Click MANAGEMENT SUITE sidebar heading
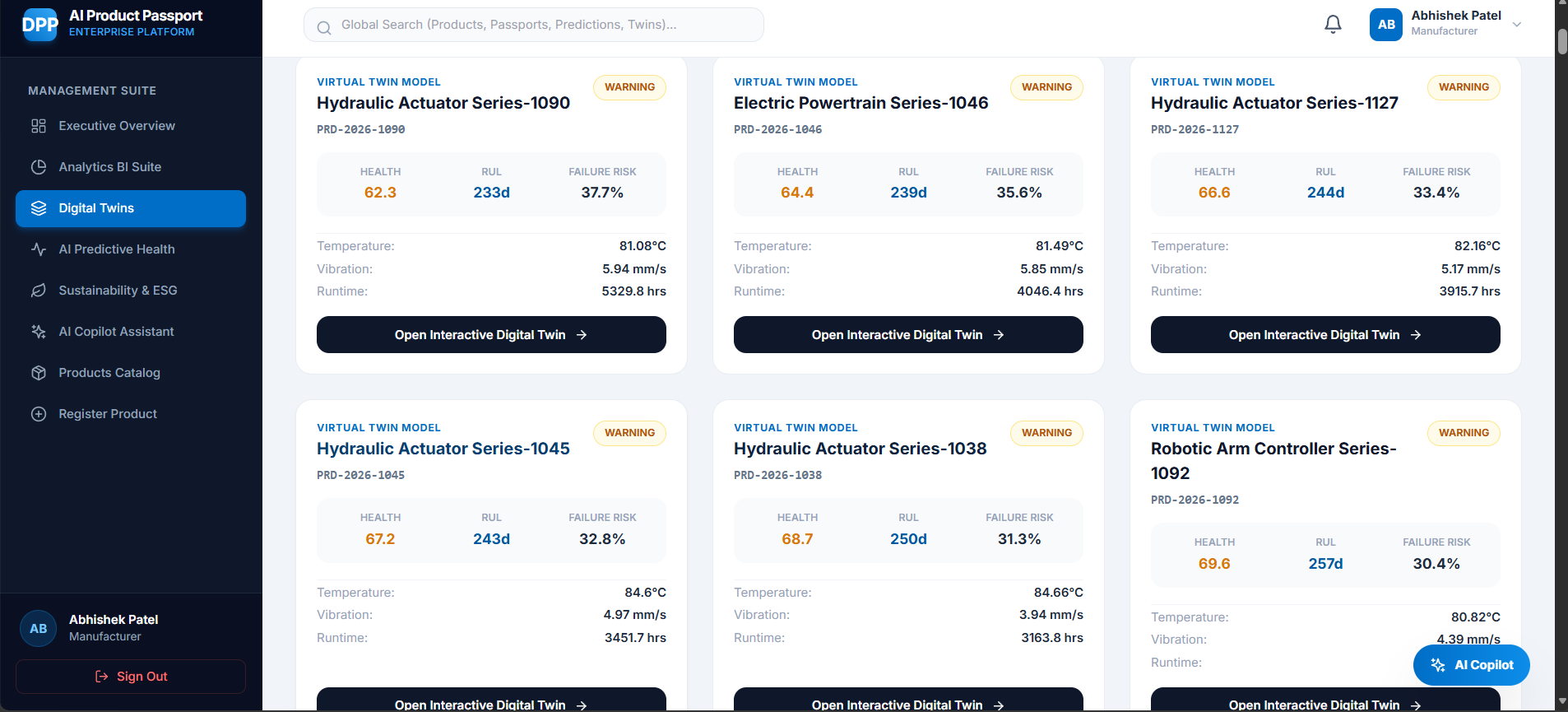Screen dimensions: 1568x712 [92, 91]
